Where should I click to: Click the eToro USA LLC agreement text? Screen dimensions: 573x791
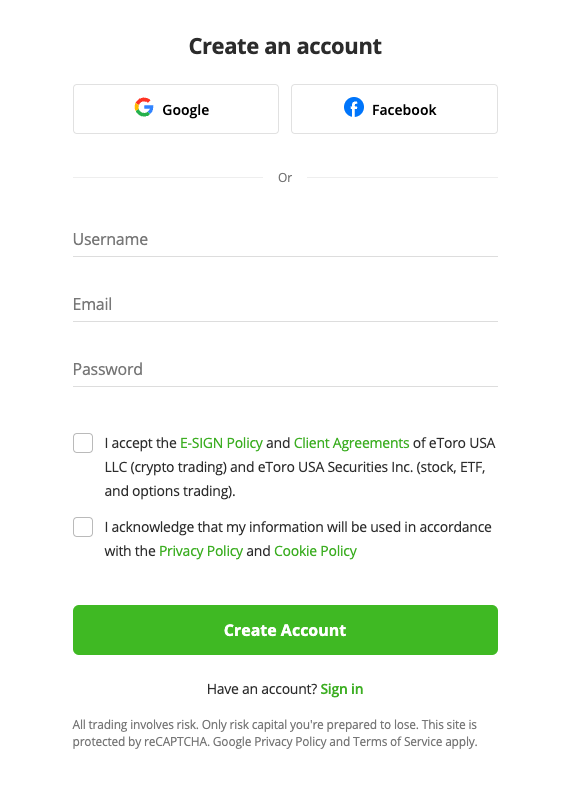click(x=300, y=467)
